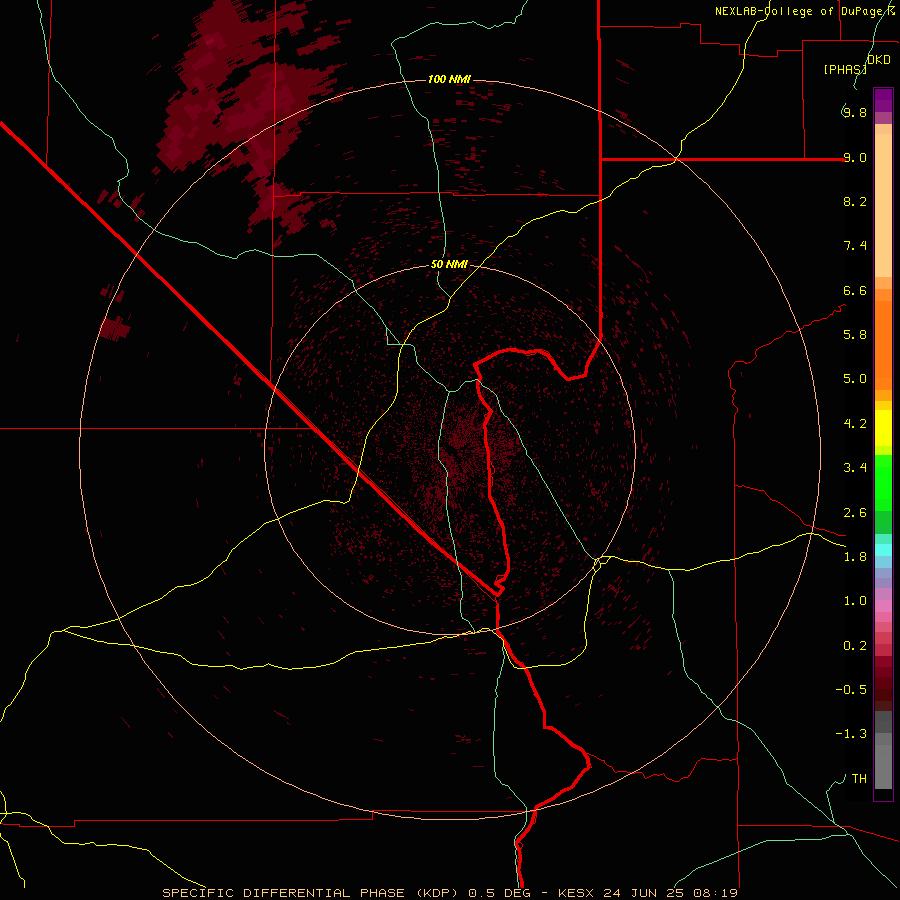Click the TH label on the color scale
The width and height of the screenshot is (900, 900).
coord(859,779)
